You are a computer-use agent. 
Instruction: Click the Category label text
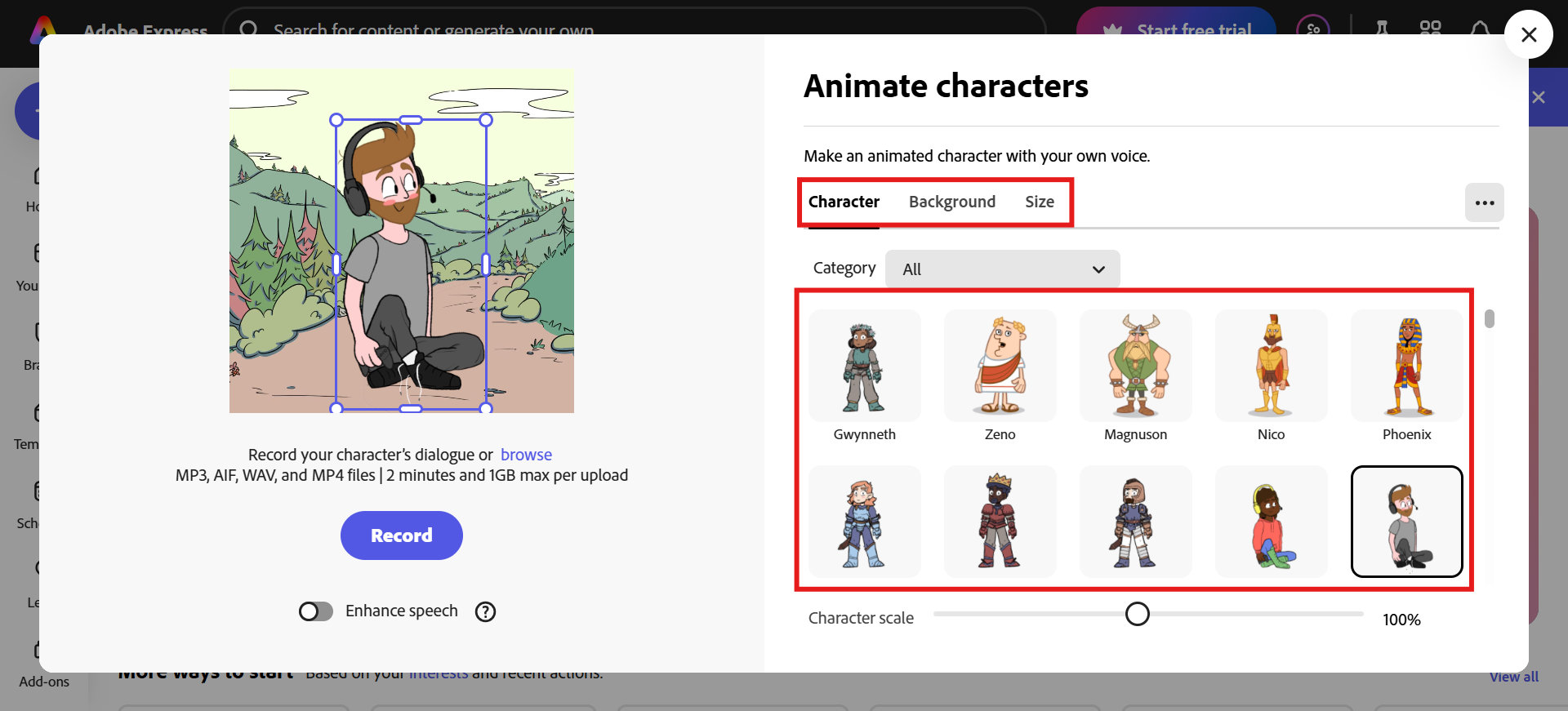pyautogui.click(x=844, y=269)
